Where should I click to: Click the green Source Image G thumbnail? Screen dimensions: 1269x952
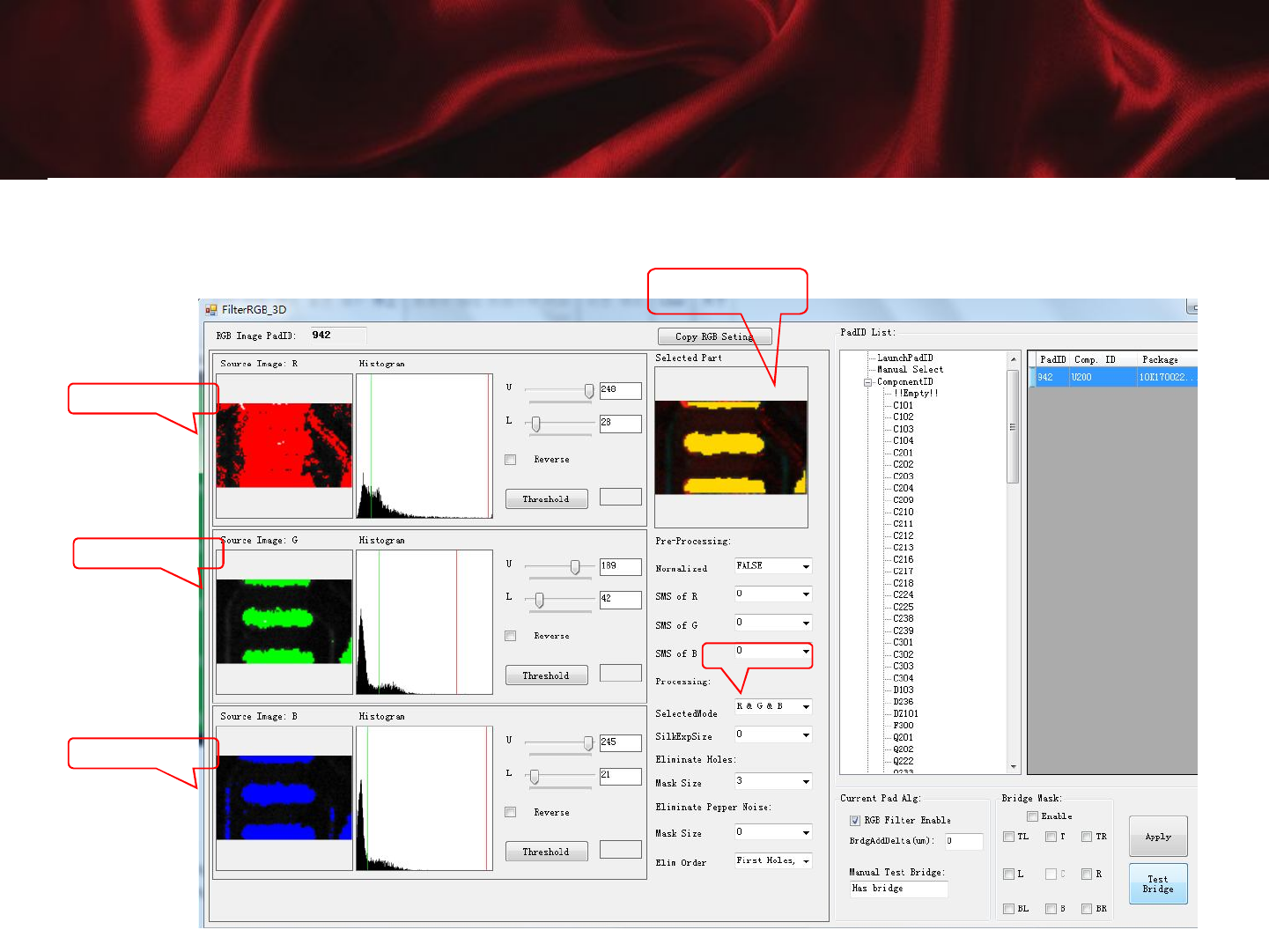click(284, 622)
